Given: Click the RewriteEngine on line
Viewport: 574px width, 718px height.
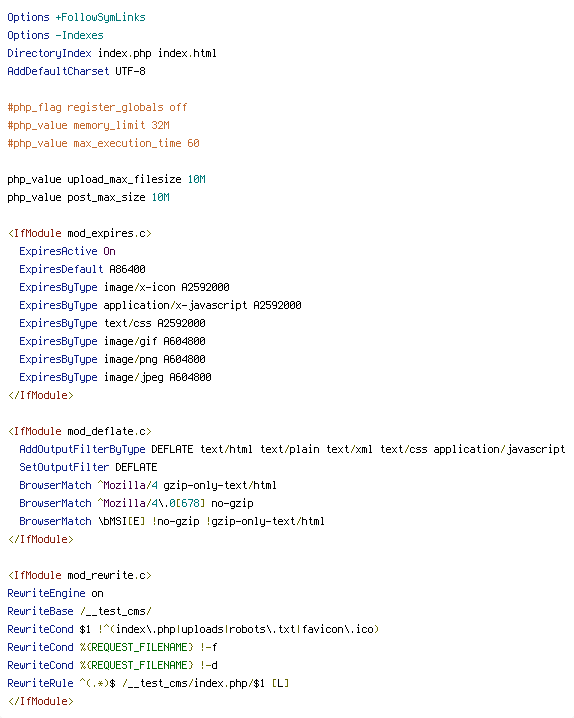Looking at the screenshot, I should 55,593.
